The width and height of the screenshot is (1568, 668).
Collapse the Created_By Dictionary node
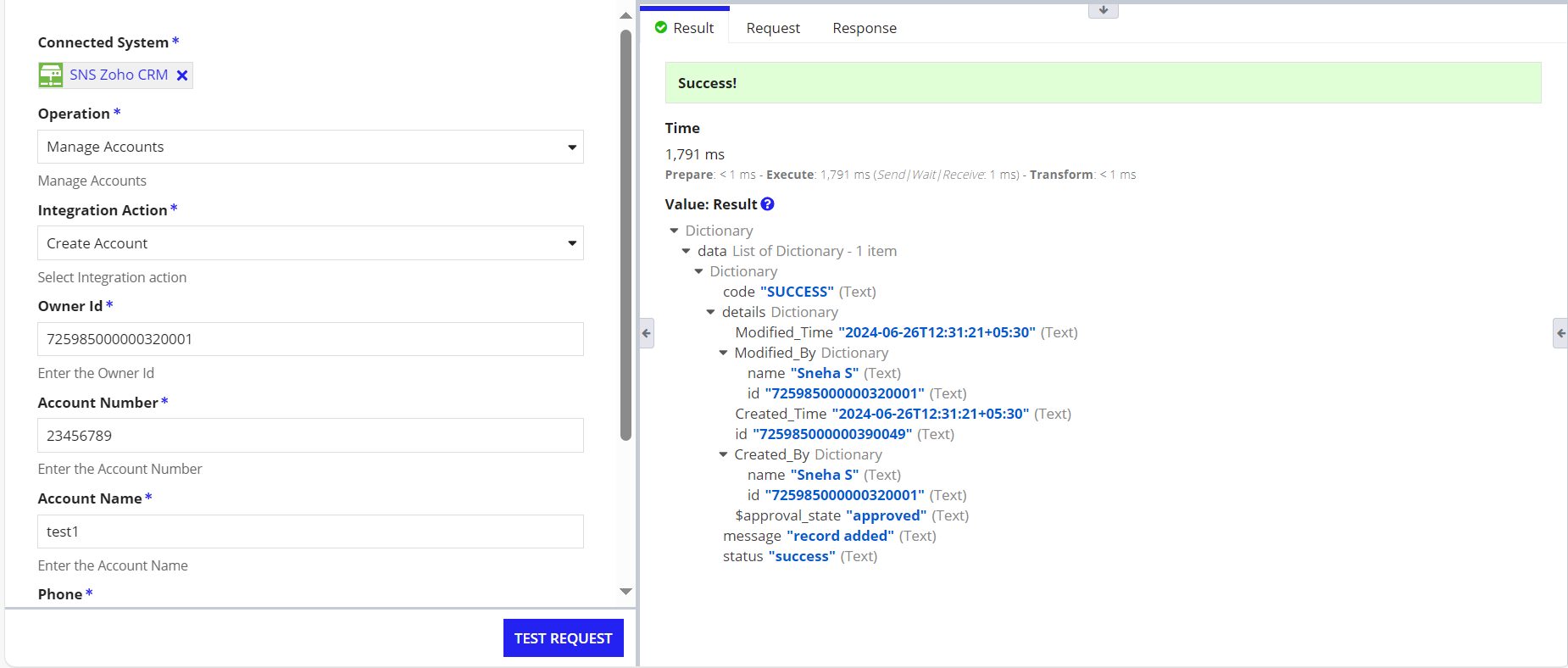click(x=723, y=454)
